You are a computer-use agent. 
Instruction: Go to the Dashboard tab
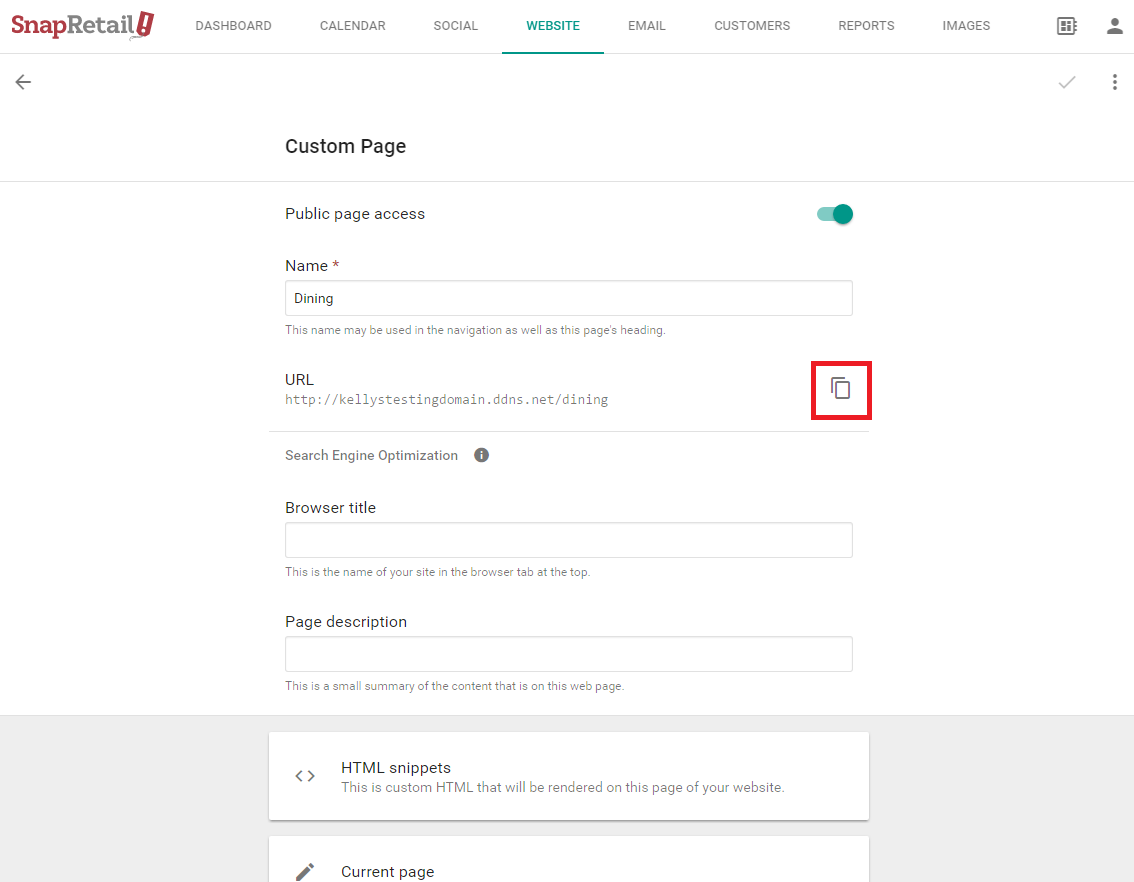click(x=233, y=26)
